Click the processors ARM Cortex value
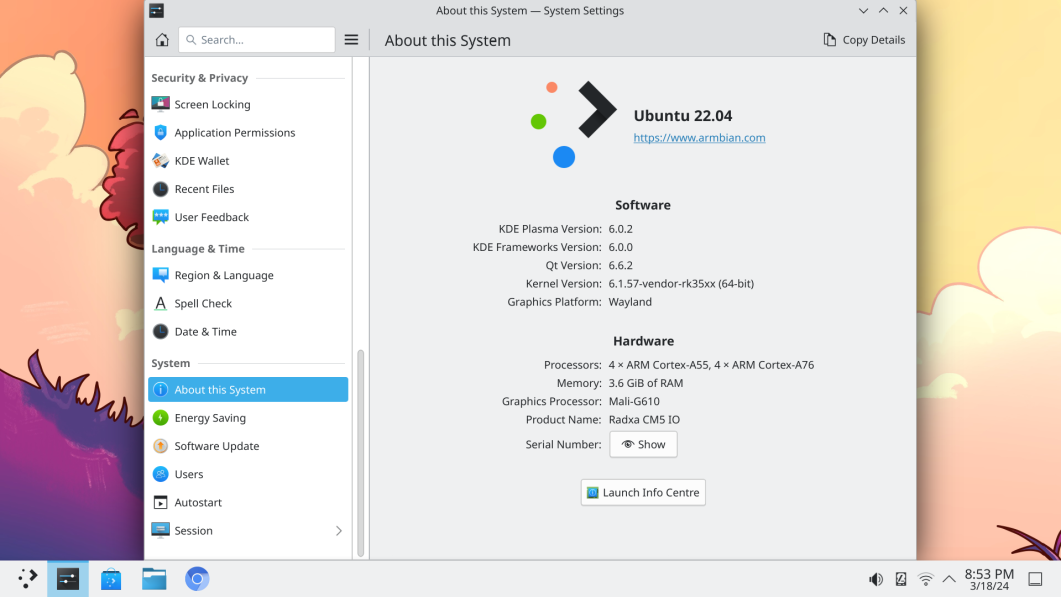This screenshot has width=1061, height=597. tap(711, 365)
